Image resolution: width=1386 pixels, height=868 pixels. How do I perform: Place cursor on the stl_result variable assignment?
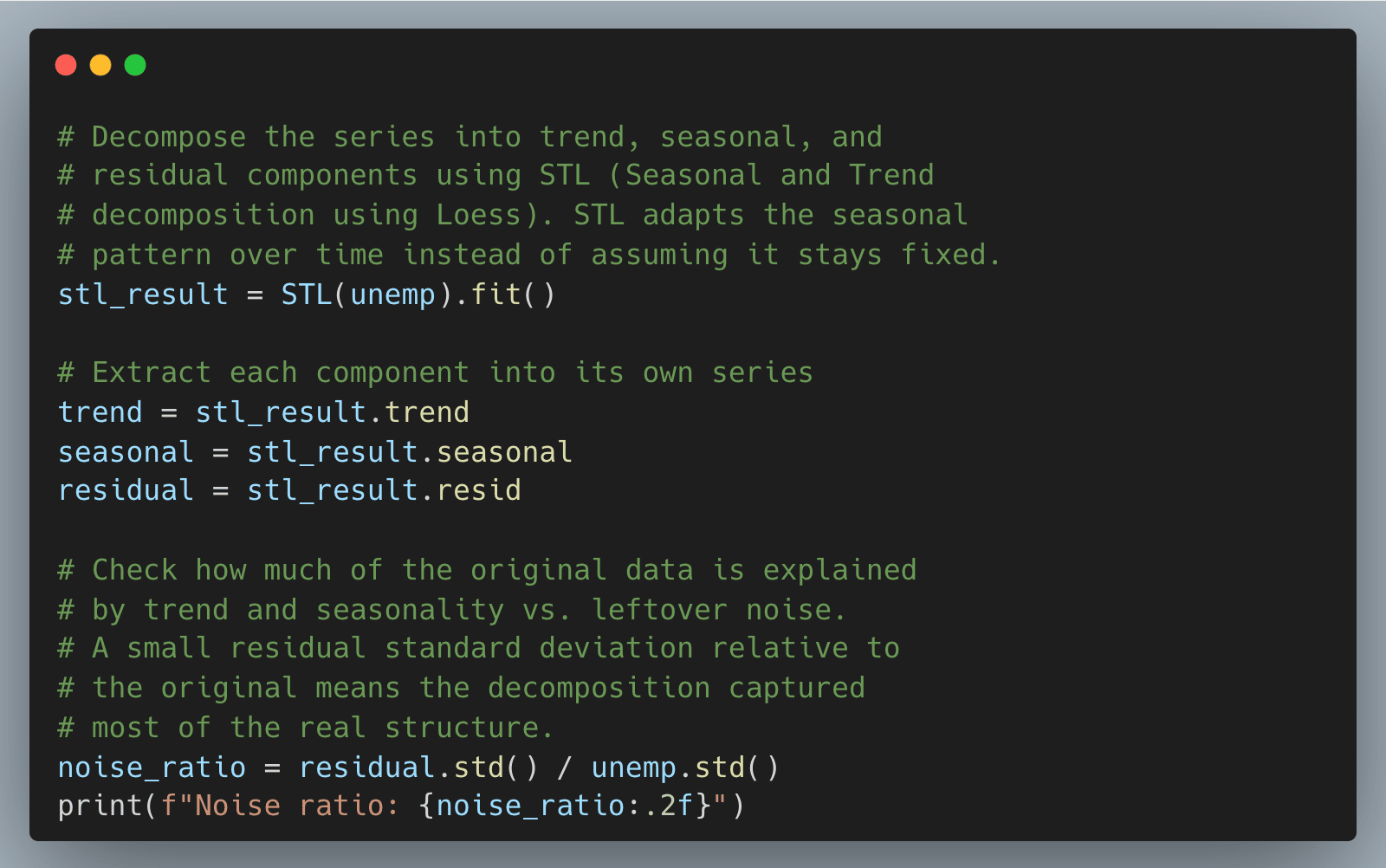click(x=143, y=295)
